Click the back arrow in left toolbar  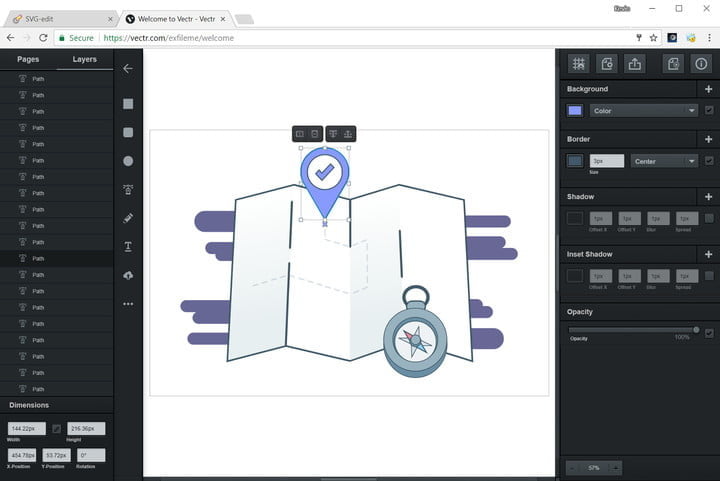(x=128, y=69)
